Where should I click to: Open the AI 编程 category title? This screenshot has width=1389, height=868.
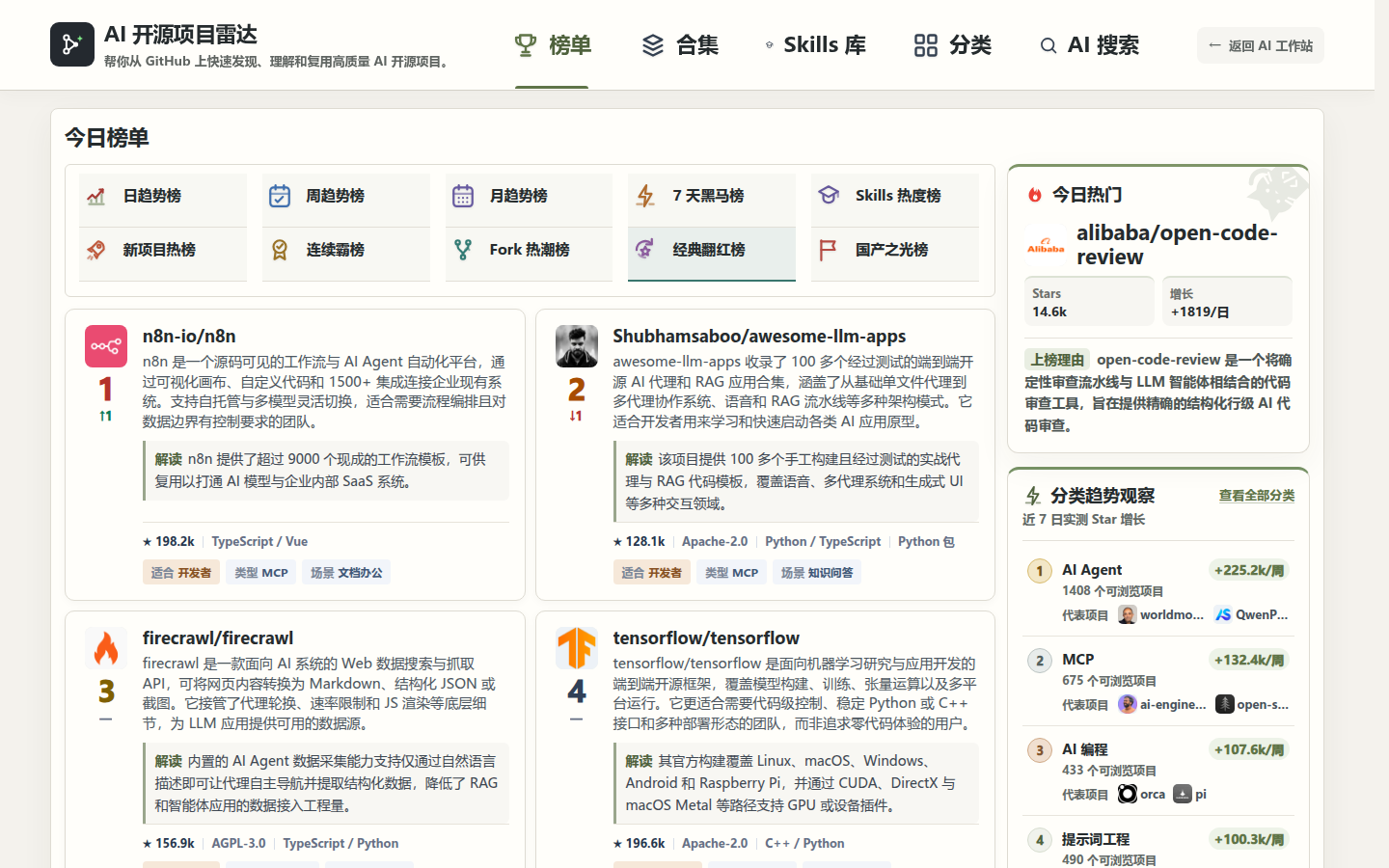(x=1085, y=749)
